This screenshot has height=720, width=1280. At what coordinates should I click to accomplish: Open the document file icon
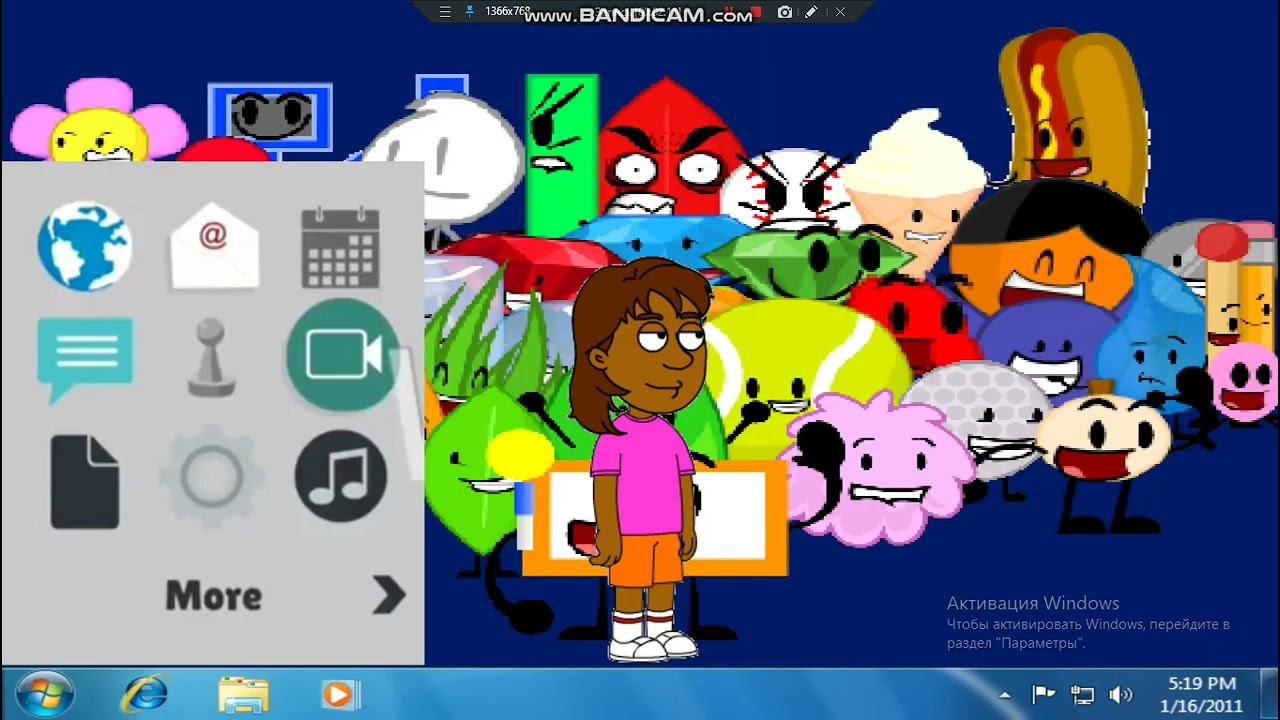pos(85,482)
